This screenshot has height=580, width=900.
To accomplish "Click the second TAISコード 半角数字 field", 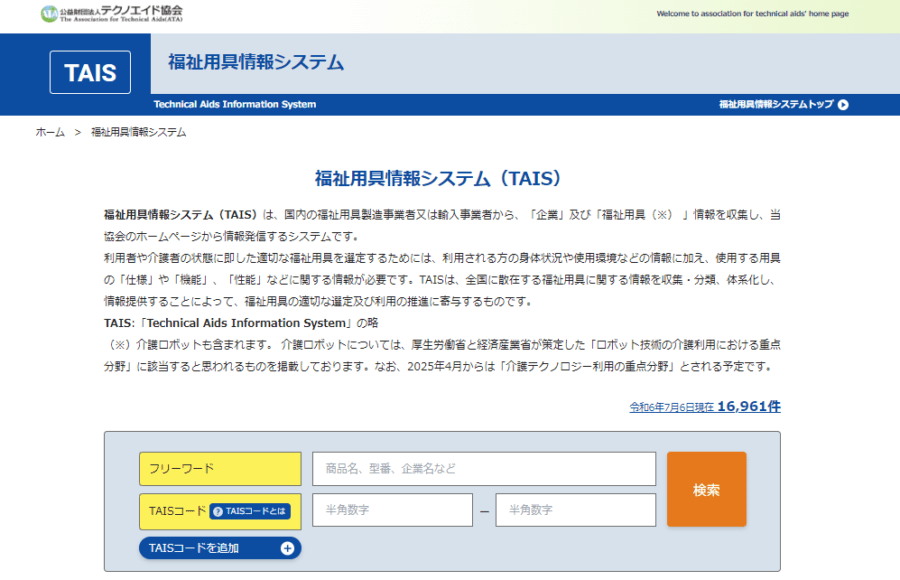I will [576, 510].
